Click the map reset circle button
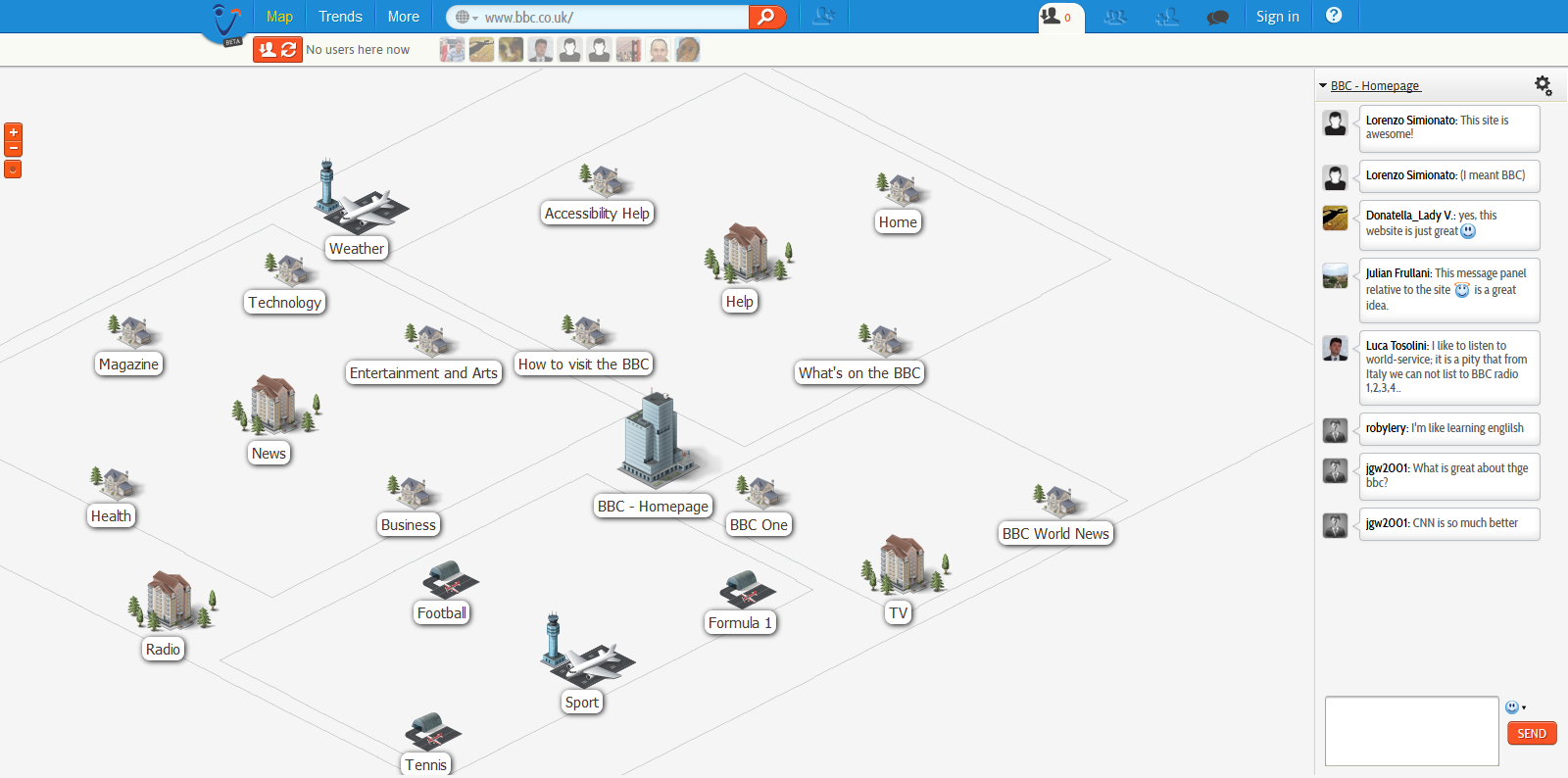The height and width of the screenshot is (778, 1568). pyautogui.click(x=13, y=170)
